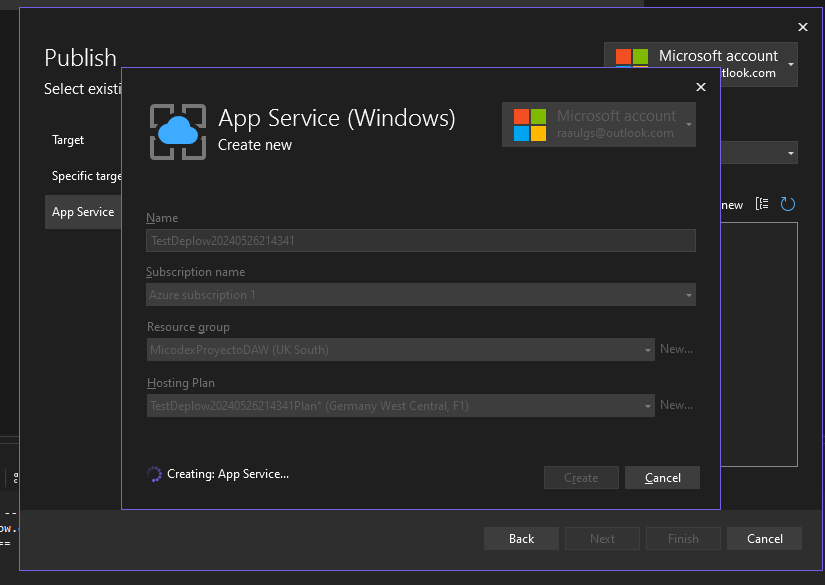Click the Publish heading

coord(81,57)
